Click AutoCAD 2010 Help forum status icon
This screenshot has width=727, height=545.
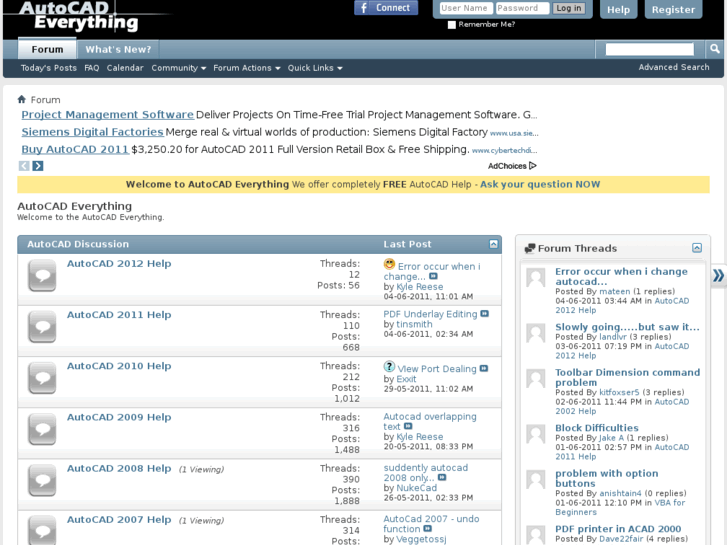click(x=42, y=378)
